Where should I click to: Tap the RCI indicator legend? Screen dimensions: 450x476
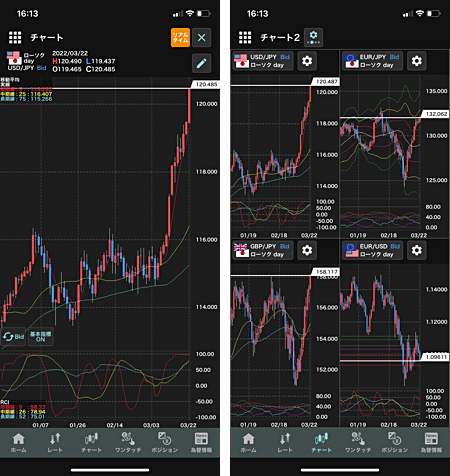pos(22,410)
